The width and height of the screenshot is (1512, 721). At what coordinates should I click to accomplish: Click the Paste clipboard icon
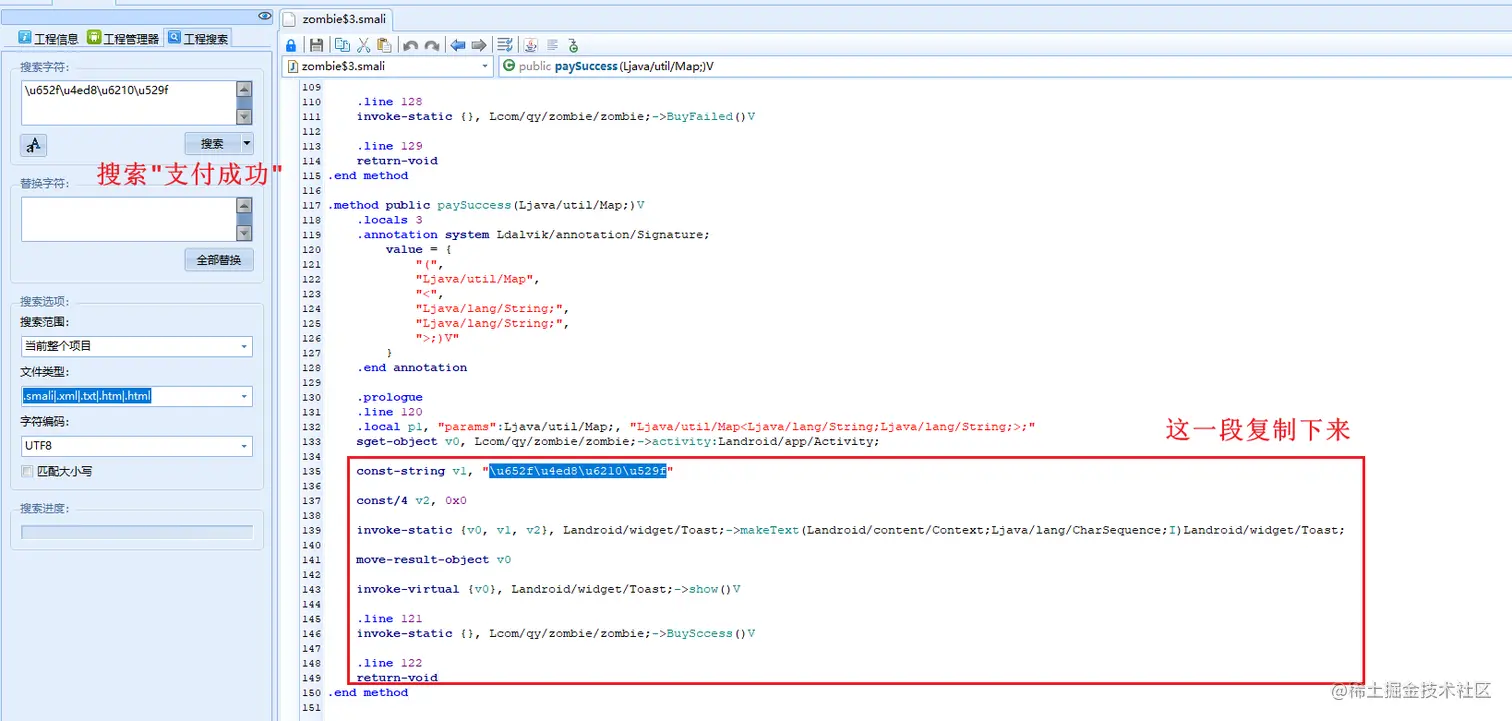click(384, 45)
